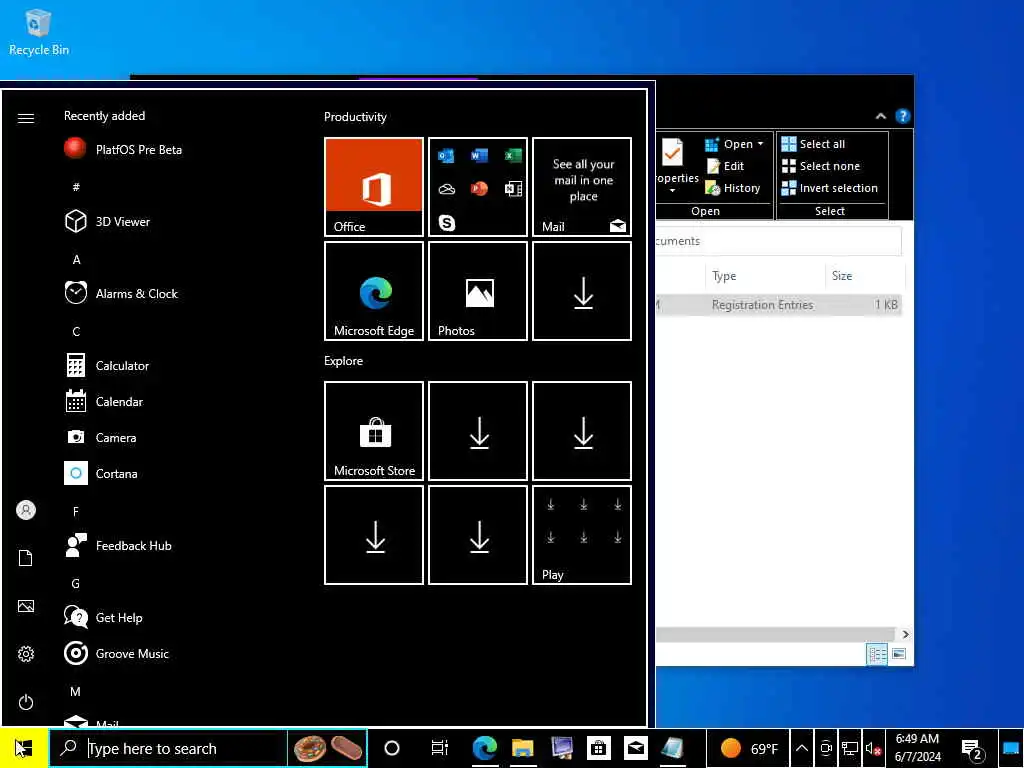Image resolution: width=1024 pixels, height=768 pixels.
Task: Click the Cortana circle on the taskbar
Action: pos(392,748)
